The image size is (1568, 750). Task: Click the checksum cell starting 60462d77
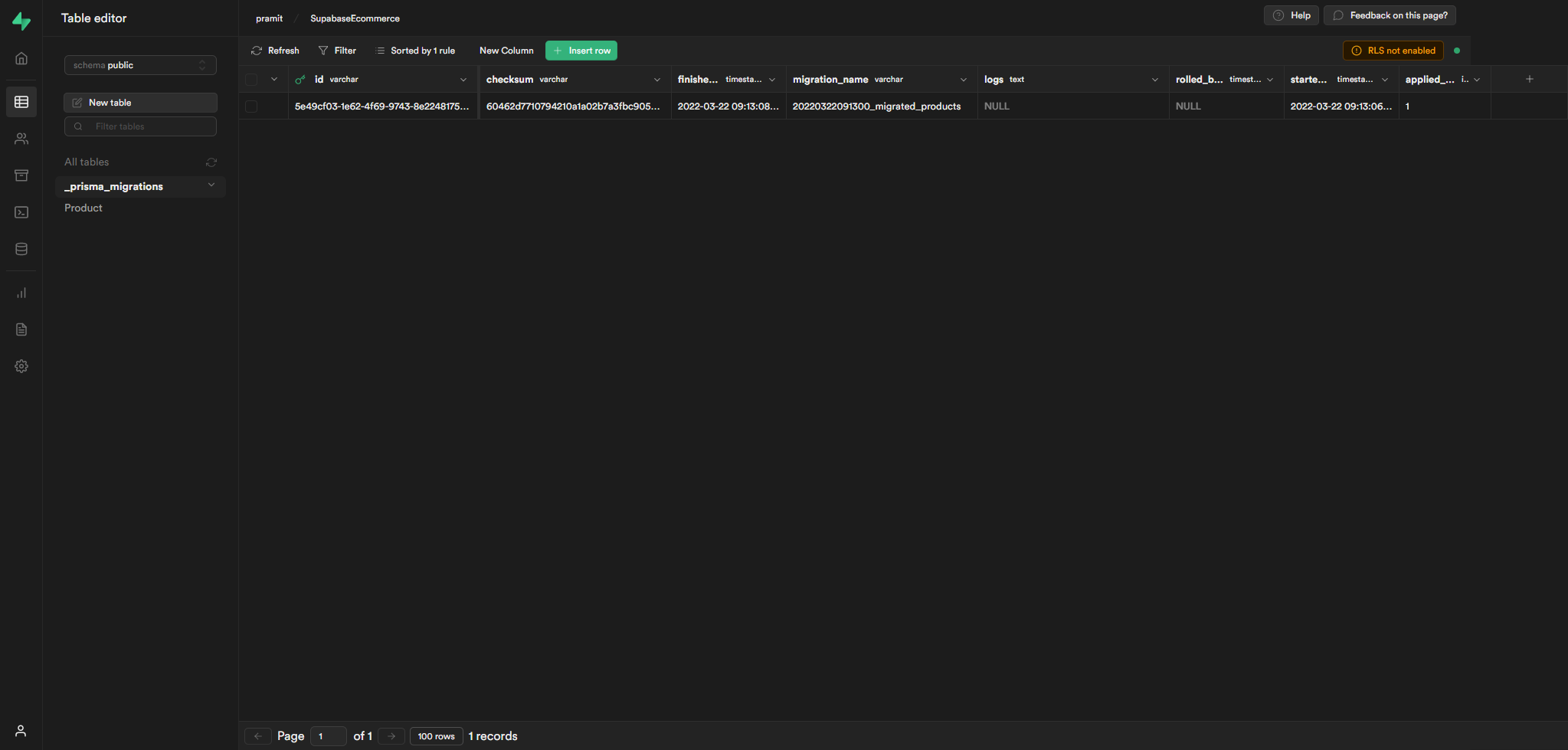point(575,106)
